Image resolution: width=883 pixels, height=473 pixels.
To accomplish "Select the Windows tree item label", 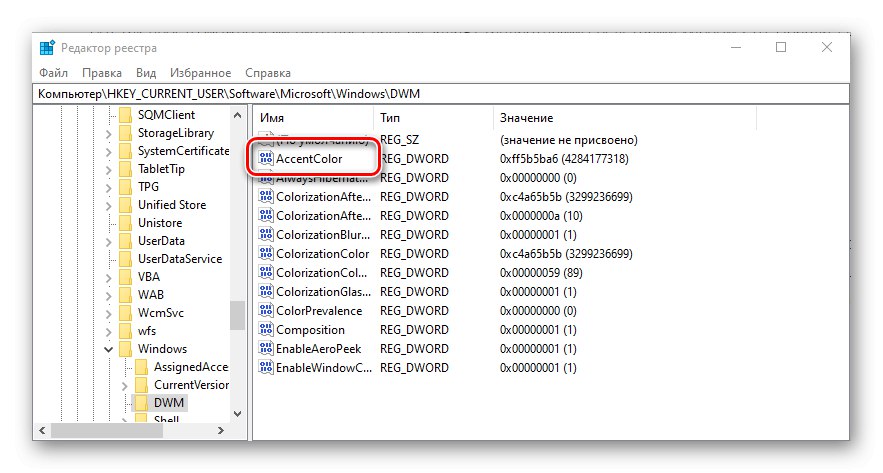I will click(162, 349).
